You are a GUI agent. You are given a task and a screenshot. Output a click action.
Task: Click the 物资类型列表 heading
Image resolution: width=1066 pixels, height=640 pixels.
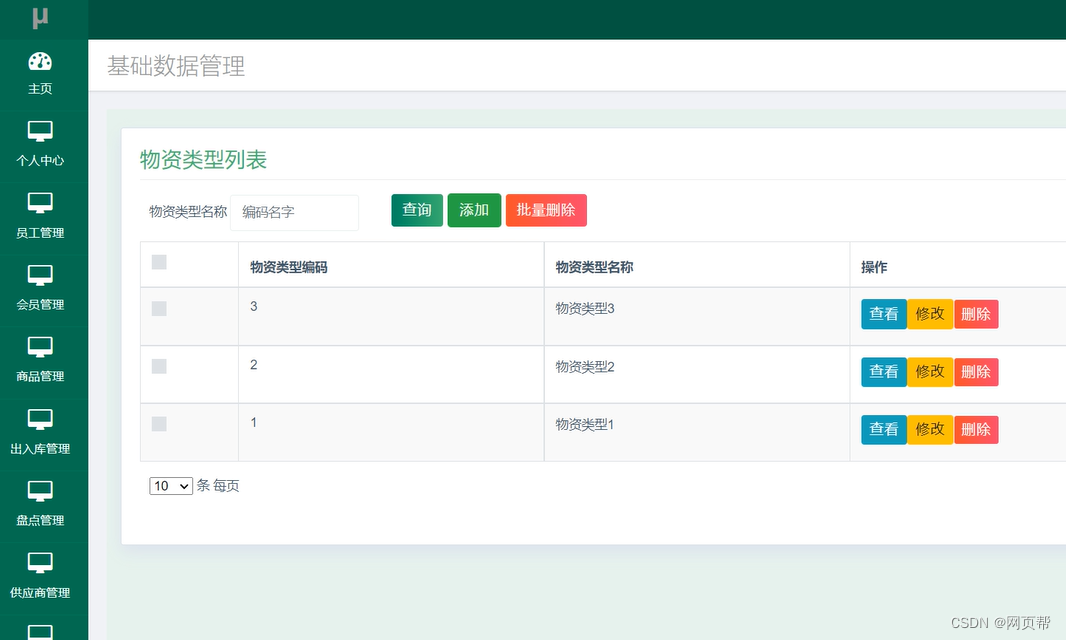(203, 160)
